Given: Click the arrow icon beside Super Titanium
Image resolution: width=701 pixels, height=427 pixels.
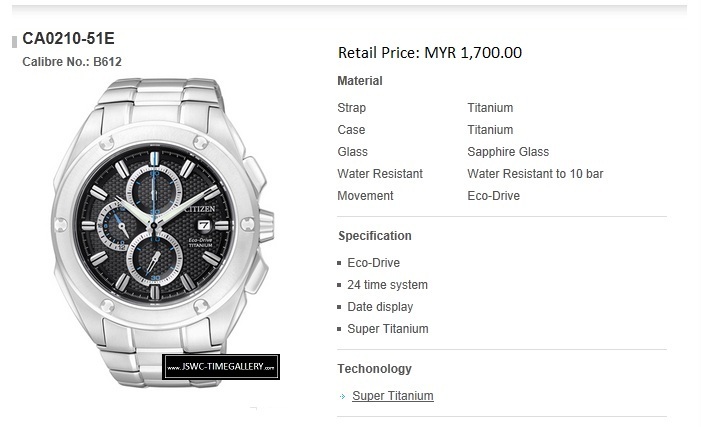Looking at the screenshot, I should point(342,397).
